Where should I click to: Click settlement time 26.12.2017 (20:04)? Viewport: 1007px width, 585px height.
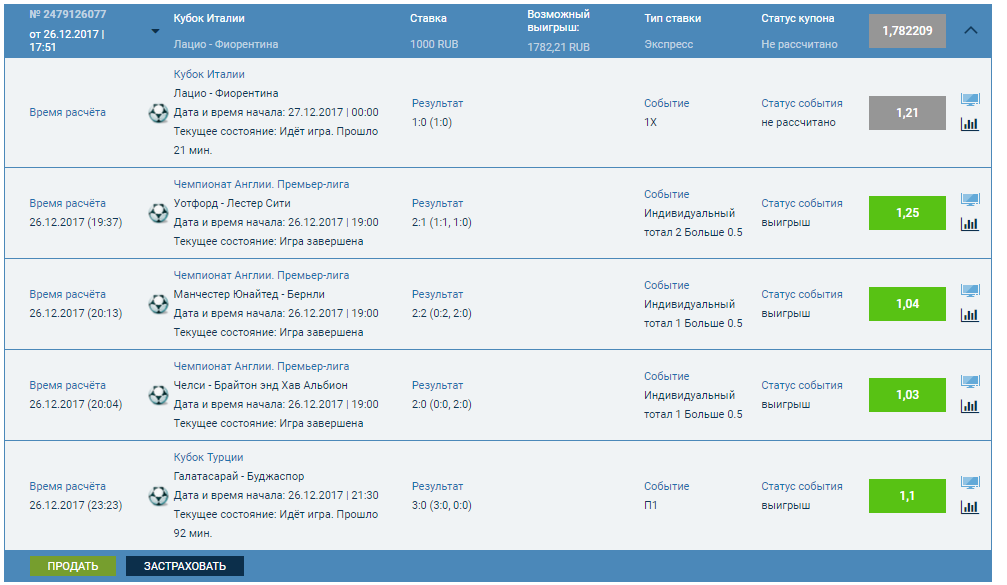click(76, 405)
